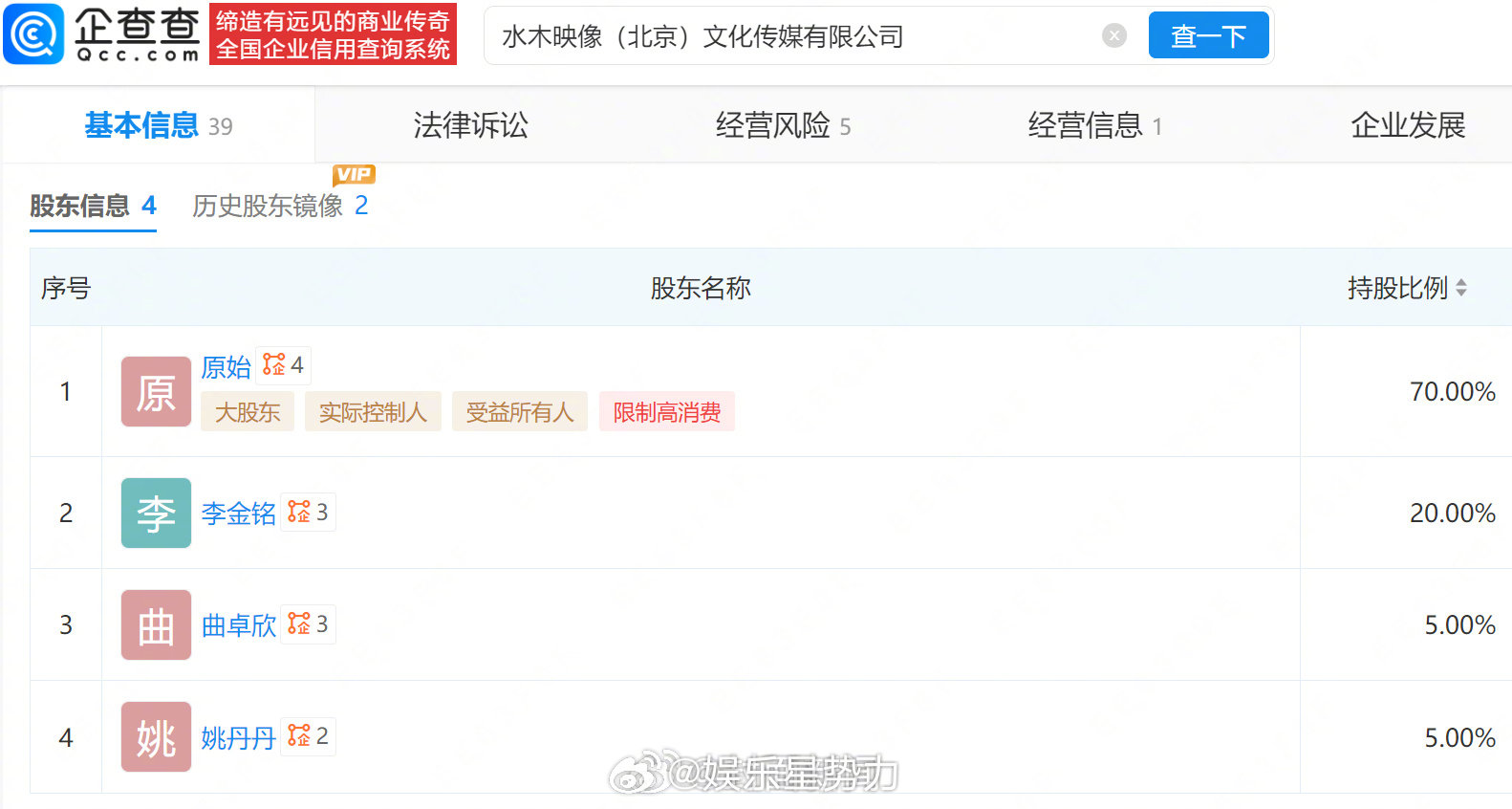Viewport: 1512px width, 809px height.
Task: Open shareholder 原始 profile link
Action: tap(227, 367)
